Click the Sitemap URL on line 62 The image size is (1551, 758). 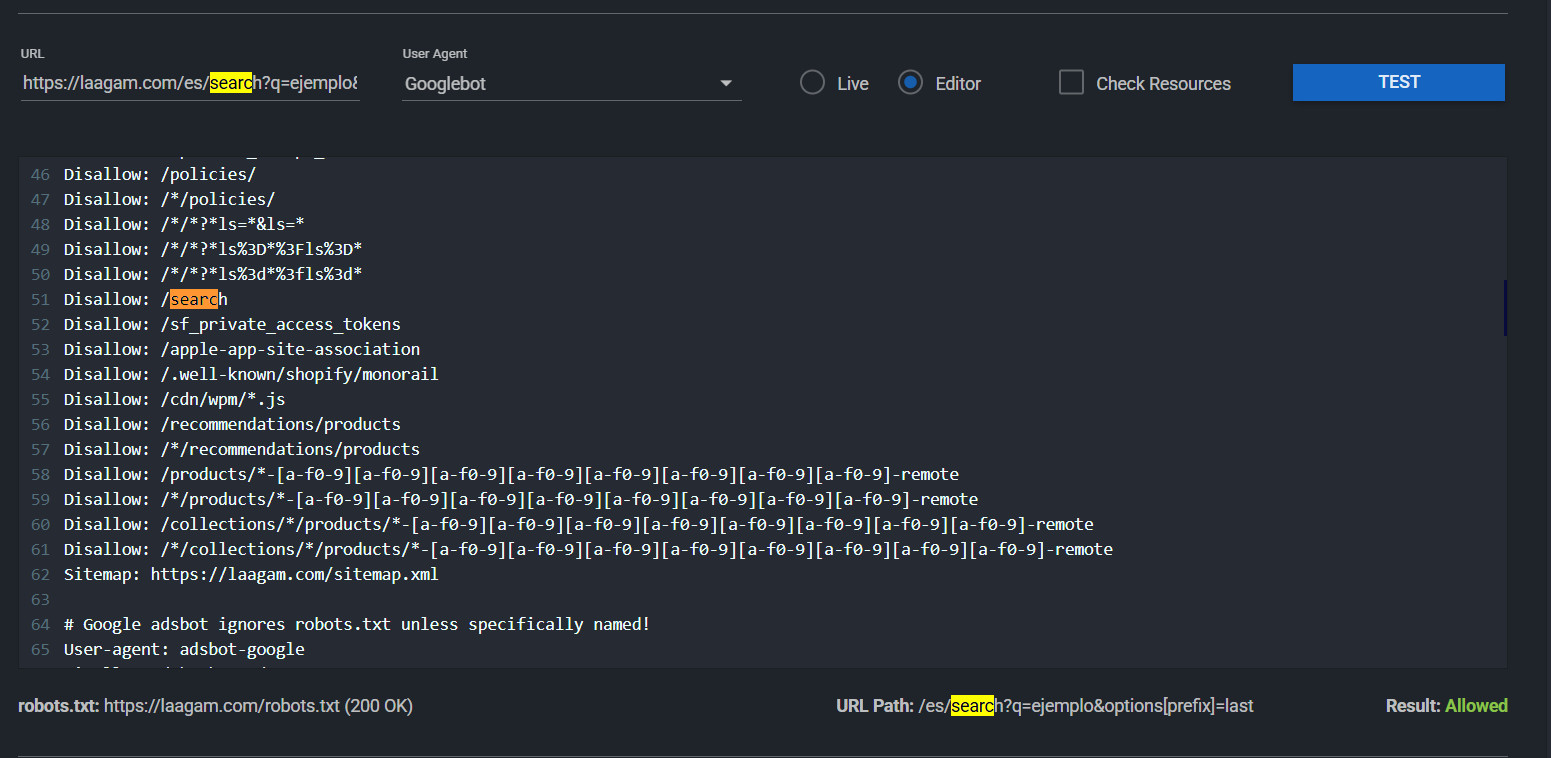(294, 574)
